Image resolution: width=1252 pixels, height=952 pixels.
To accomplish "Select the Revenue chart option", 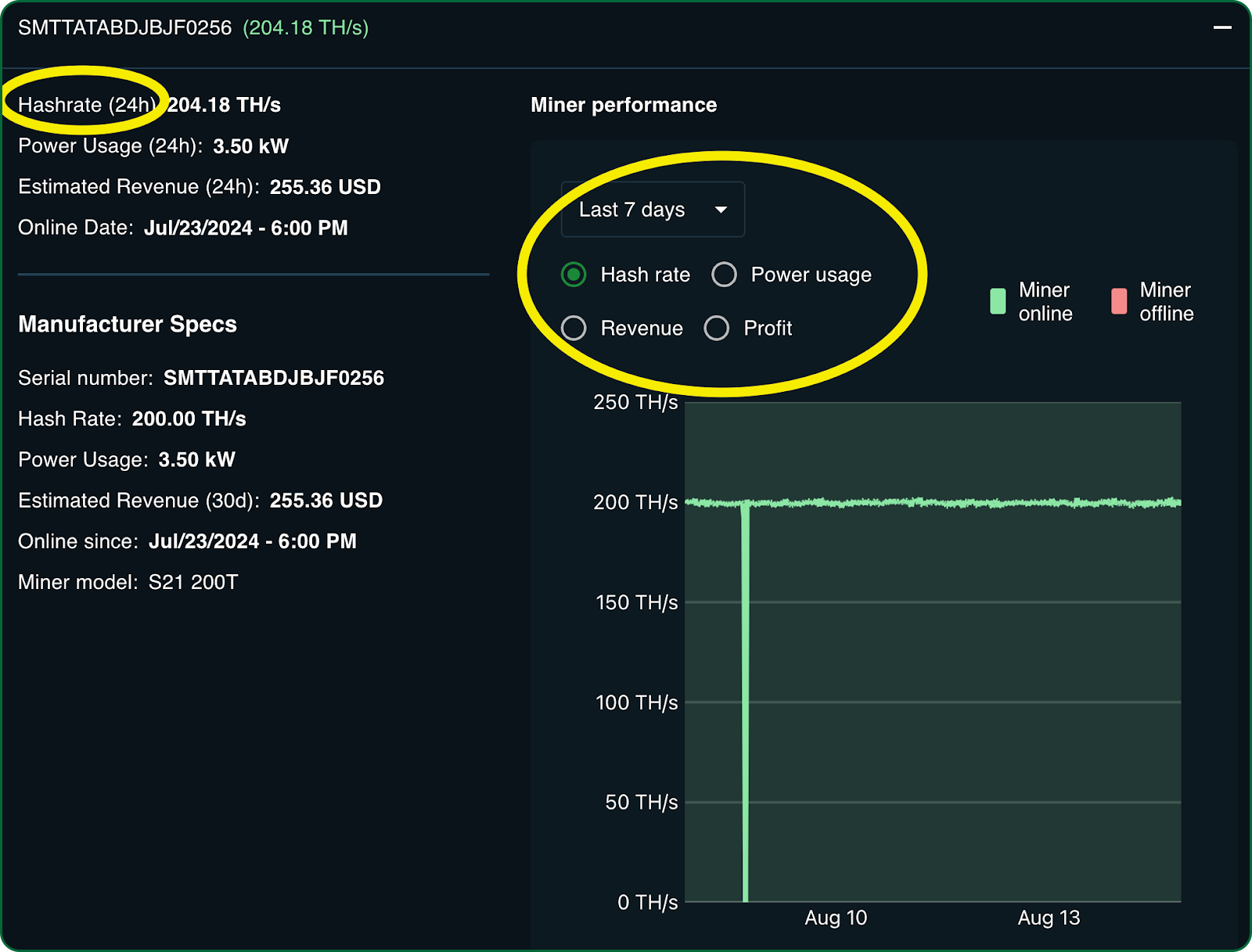I will pyautogui.click(x=574, y=329).
